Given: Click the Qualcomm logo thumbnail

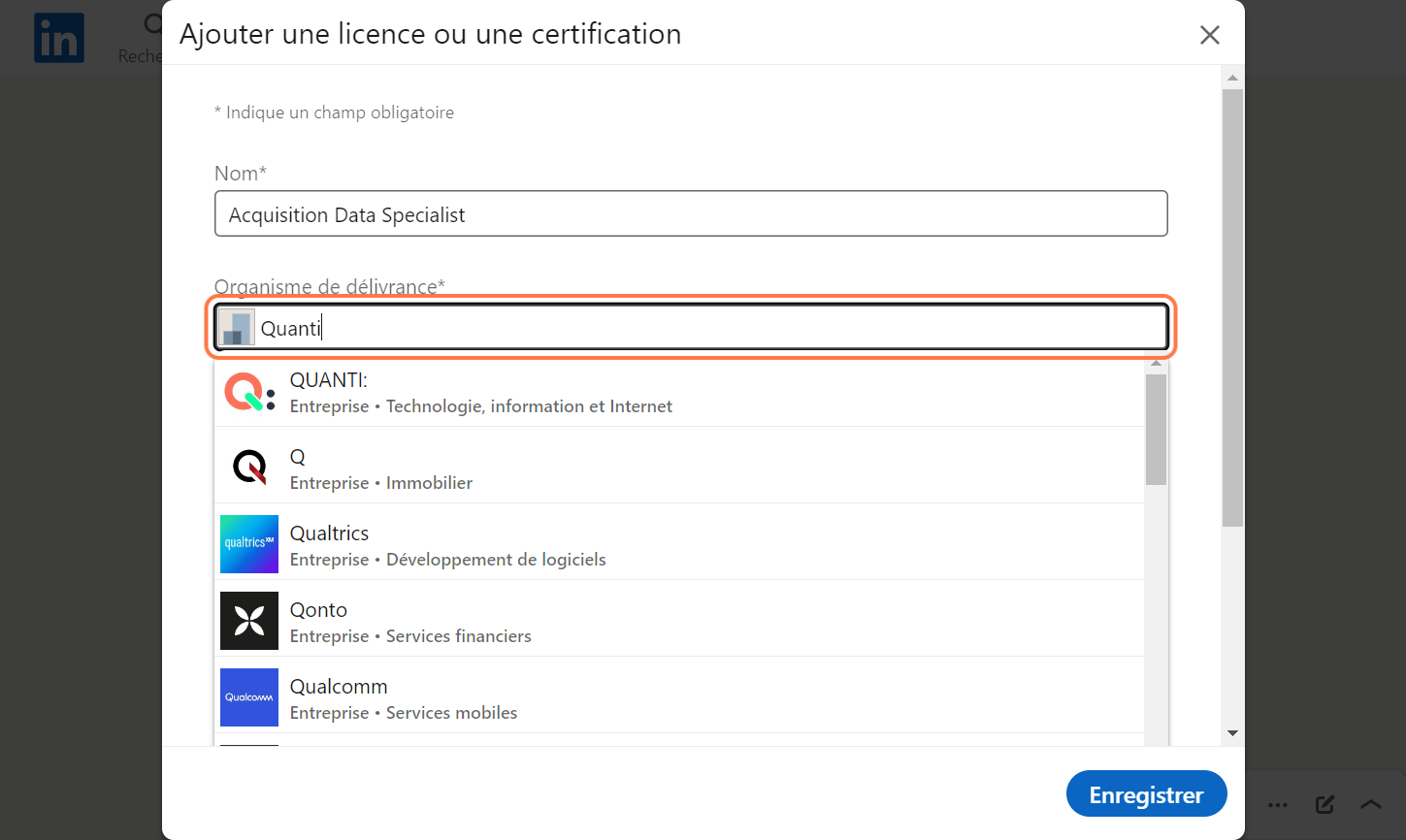Looking at the screenshot, I should tap(249, 697).
